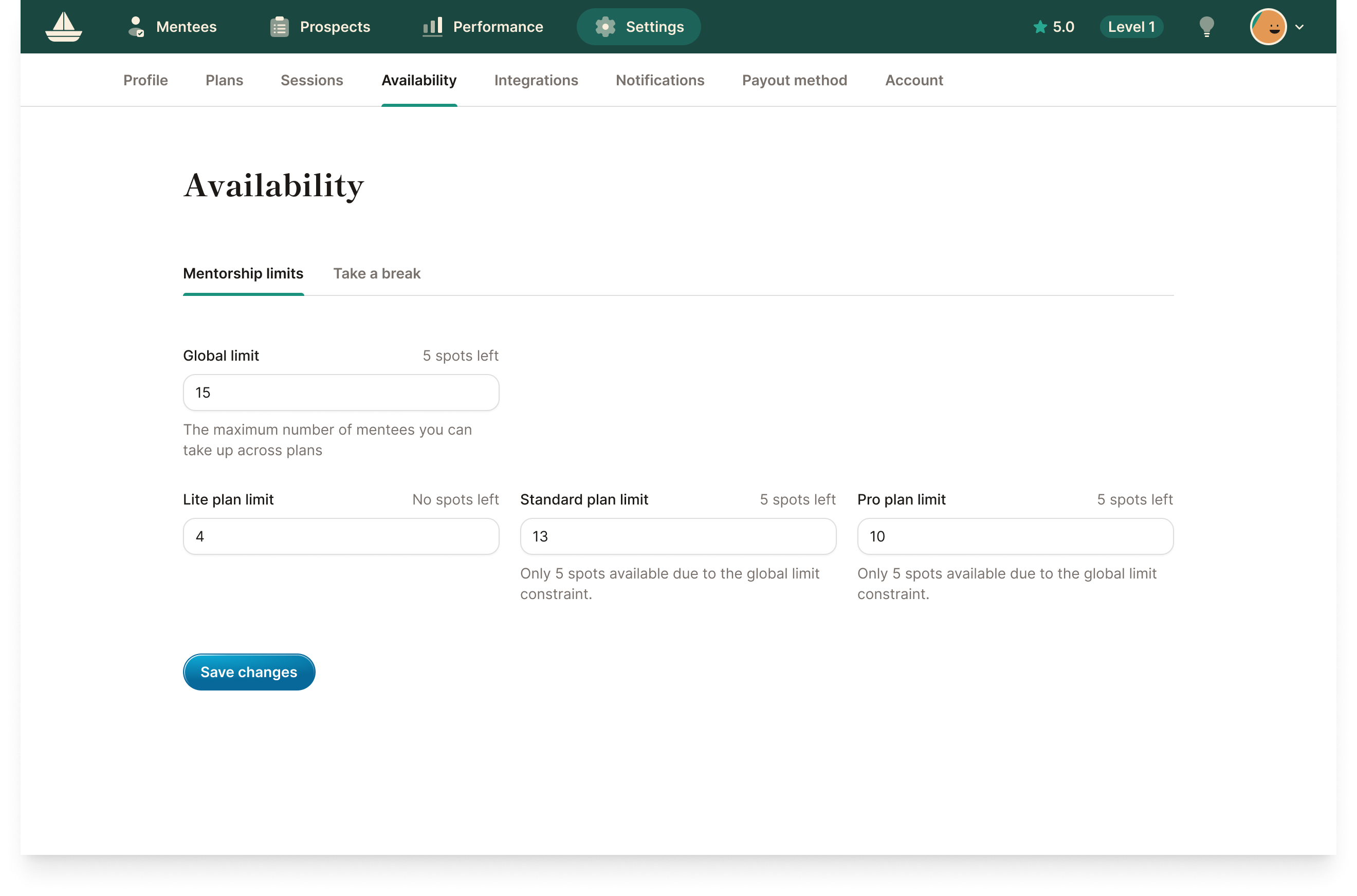Open Mentees via person icon
1357x896 pixels.
tap(136, 27)
